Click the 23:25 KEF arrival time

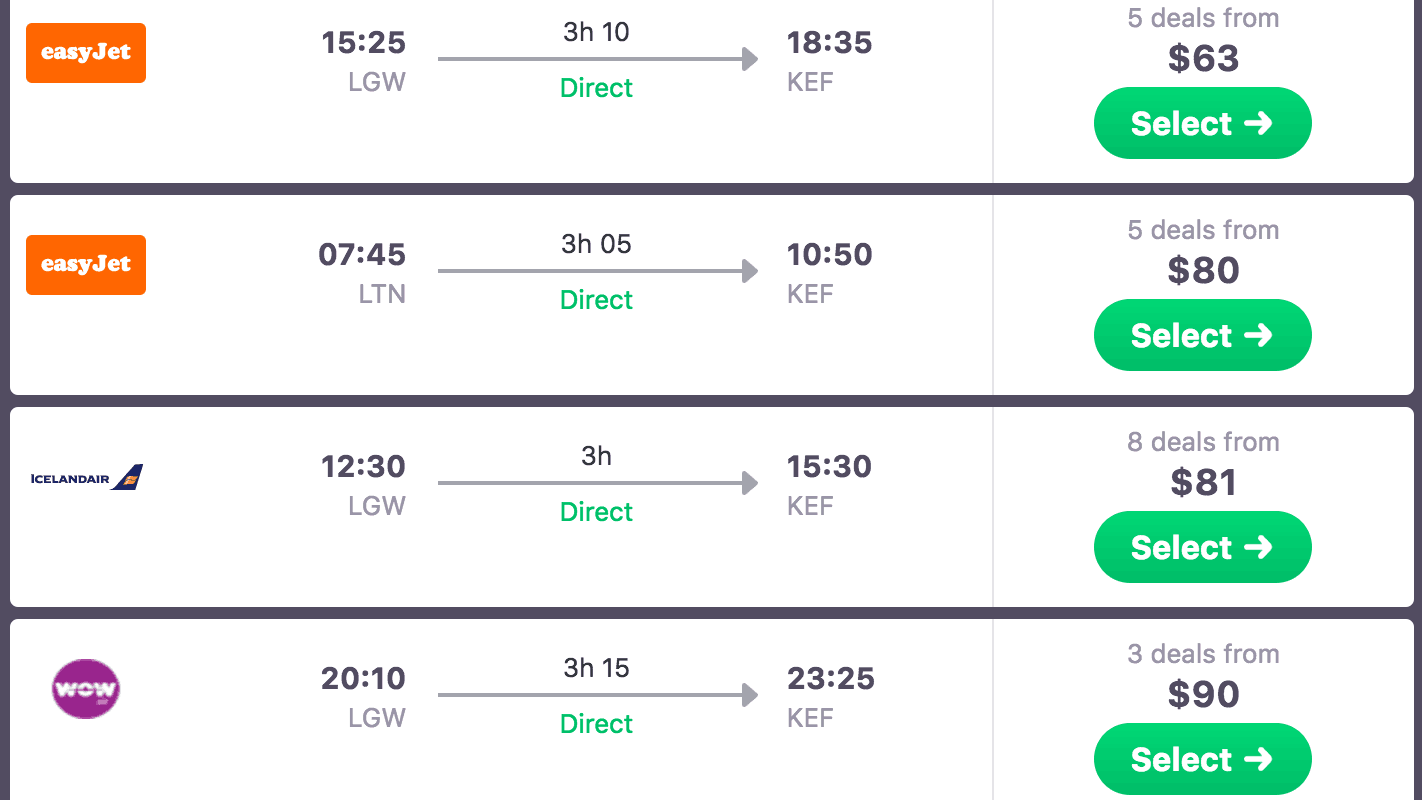(830, 679)
